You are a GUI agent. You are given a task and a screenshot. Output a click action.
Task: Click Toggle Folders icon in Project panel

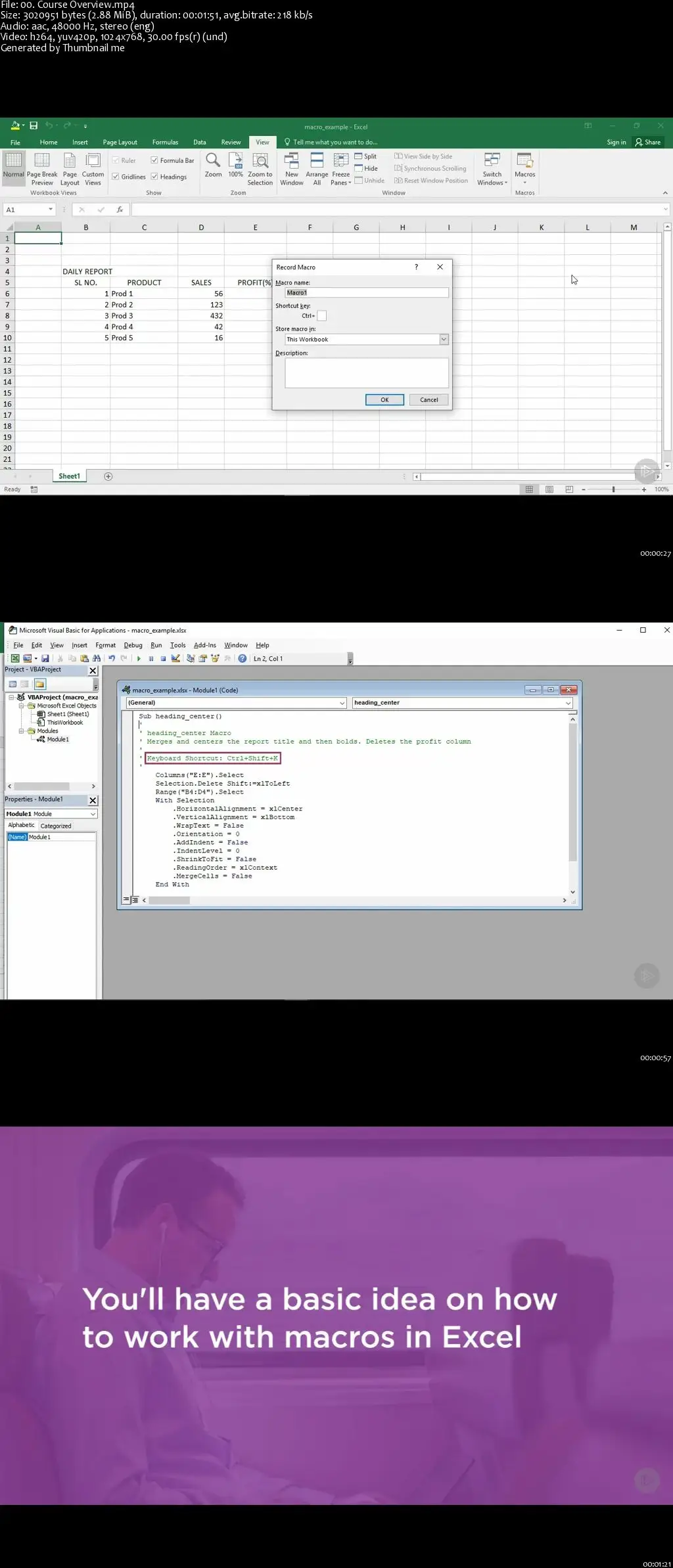click(x=39, y=684)
